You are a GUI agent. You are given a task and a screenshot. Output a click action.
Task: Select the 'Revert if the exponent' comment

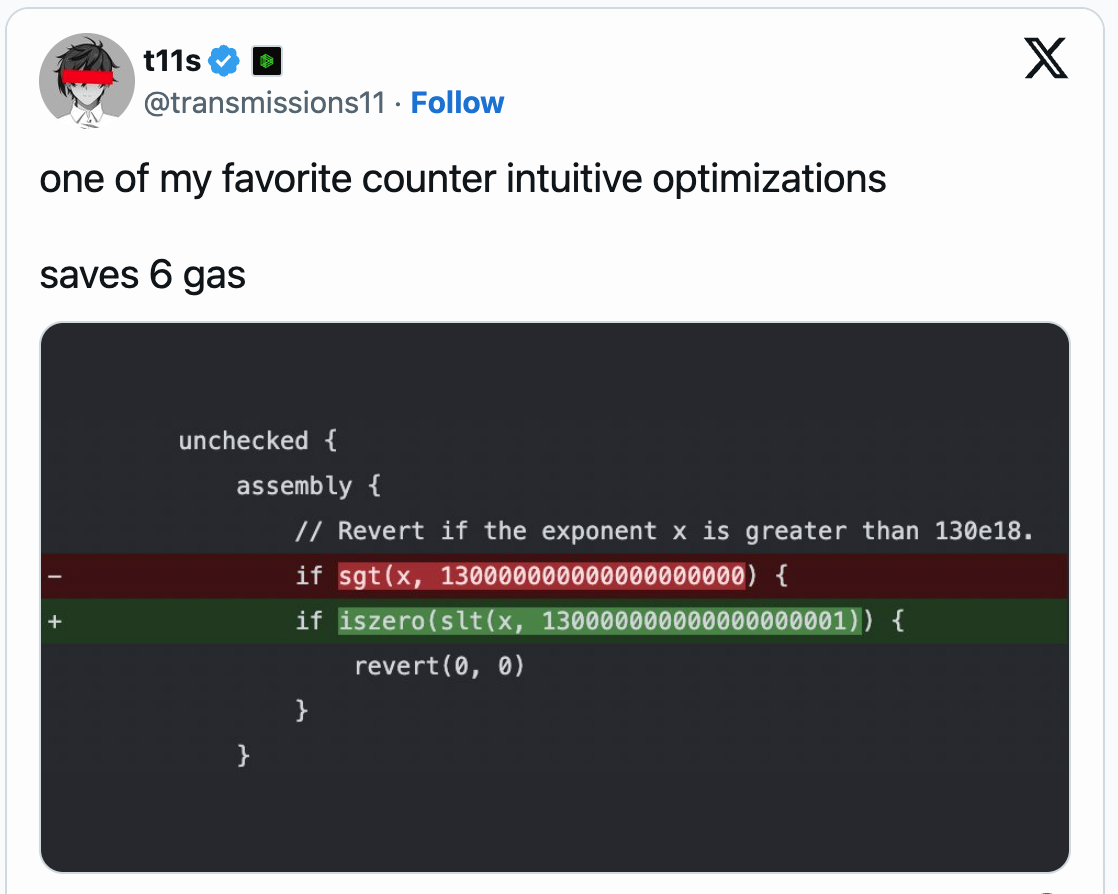tap(663, 531)
